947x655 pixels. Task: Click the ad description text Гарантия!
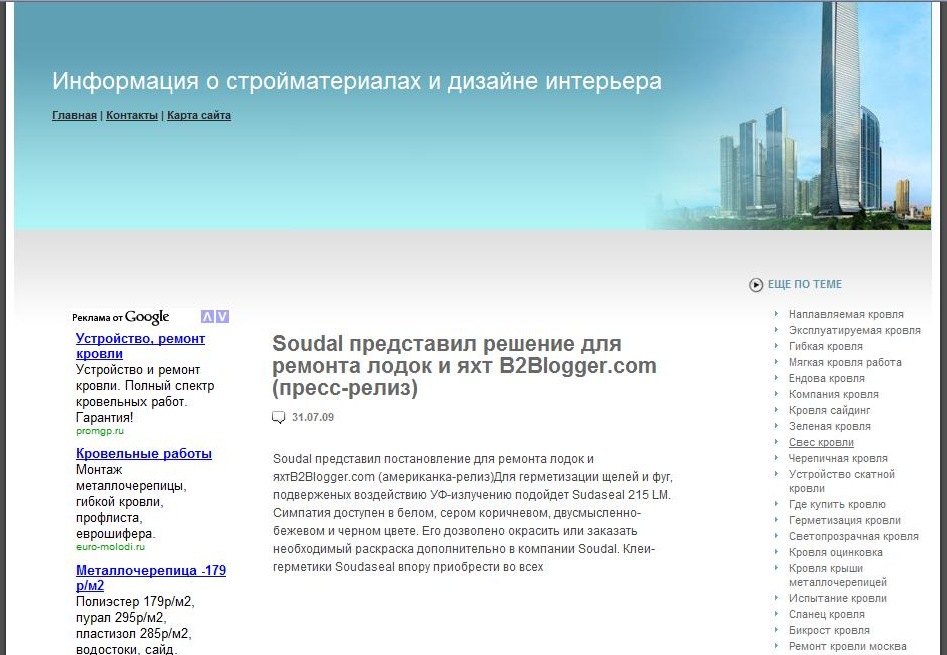(x=104, y=418)
